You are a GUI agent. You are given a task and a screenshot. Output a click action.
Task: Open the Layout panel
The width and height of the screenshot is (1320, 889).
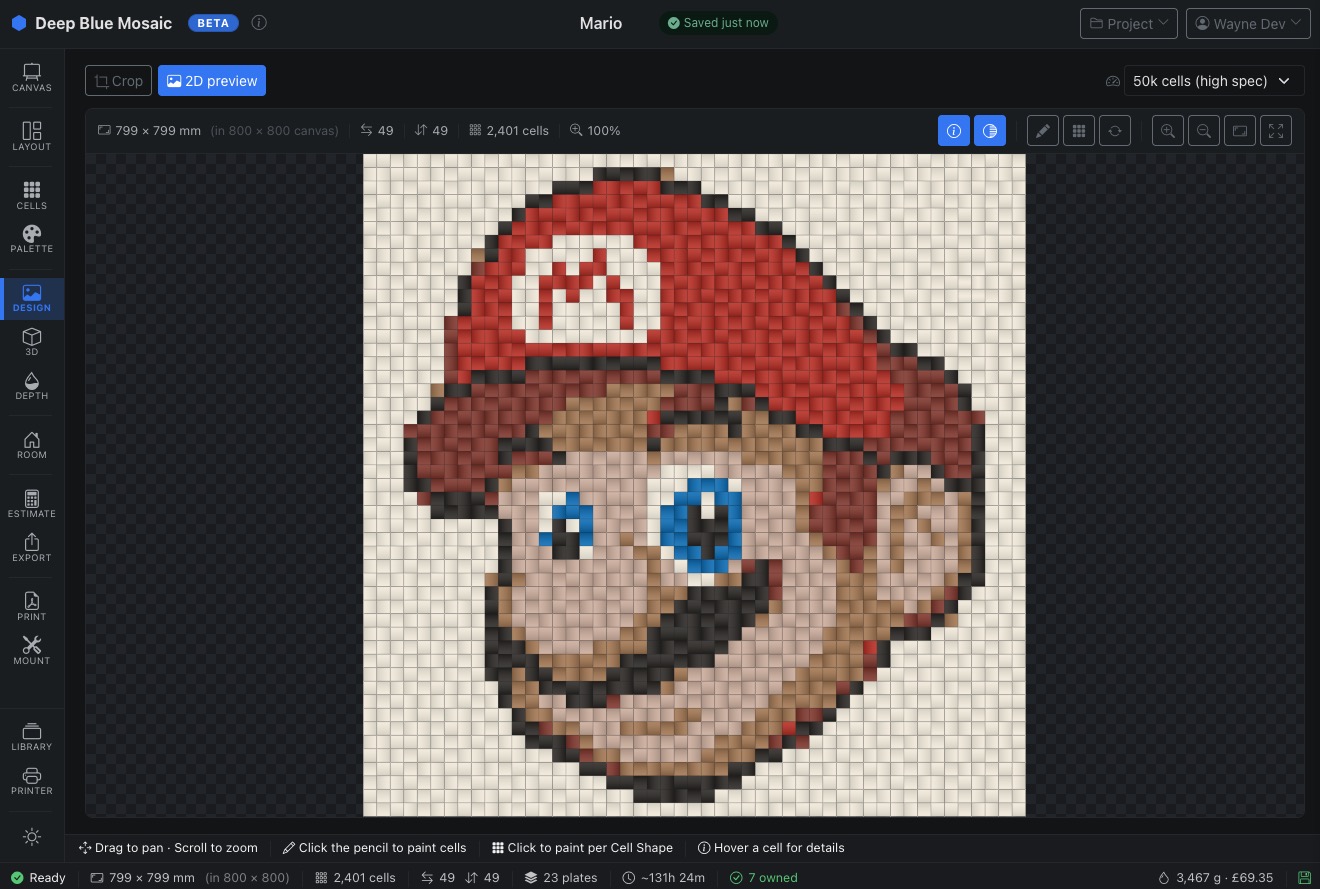coord(32,137)
